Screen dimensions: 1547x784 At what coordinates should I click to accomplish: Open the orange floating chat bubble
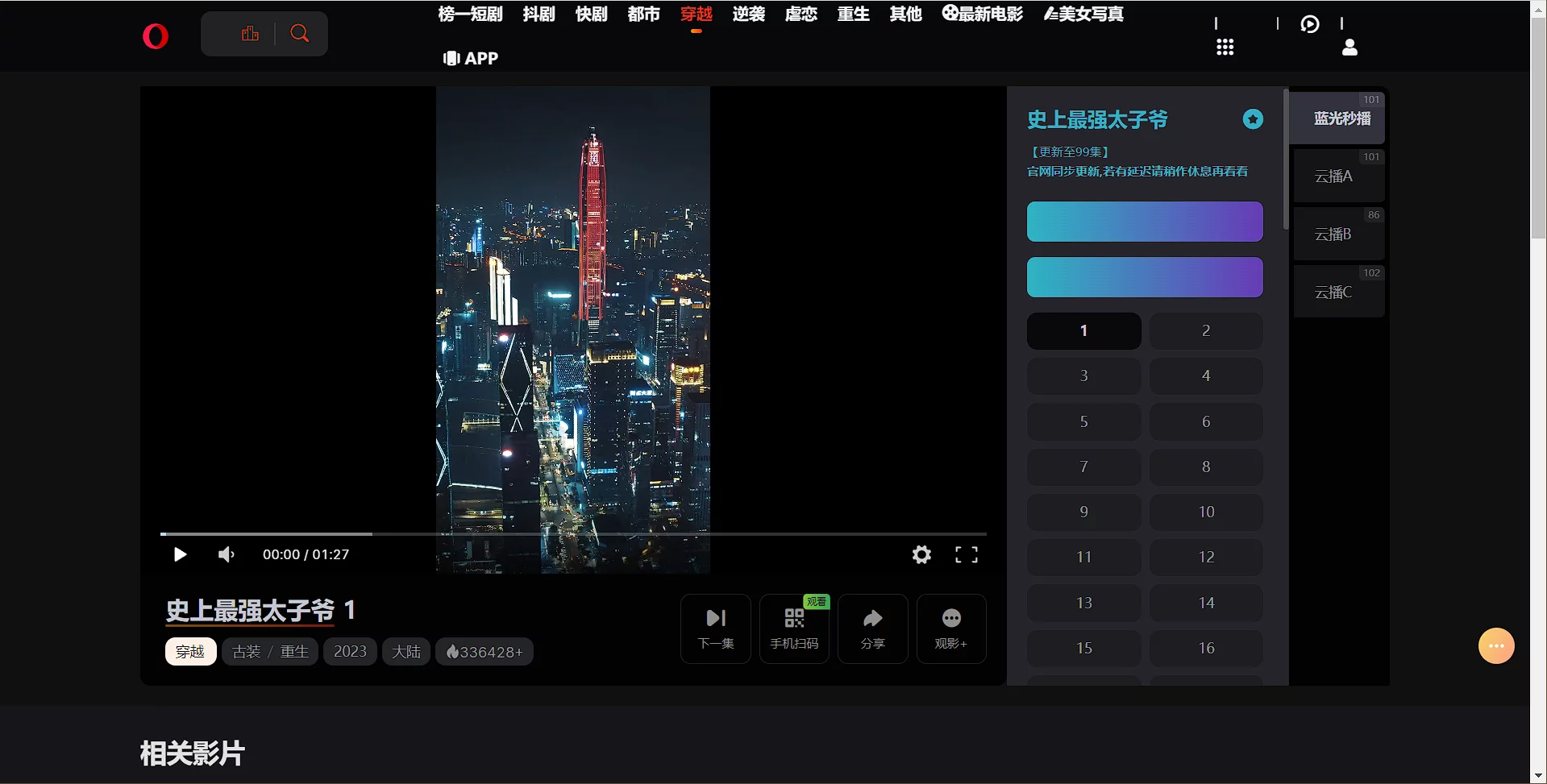pos(1496,646)
